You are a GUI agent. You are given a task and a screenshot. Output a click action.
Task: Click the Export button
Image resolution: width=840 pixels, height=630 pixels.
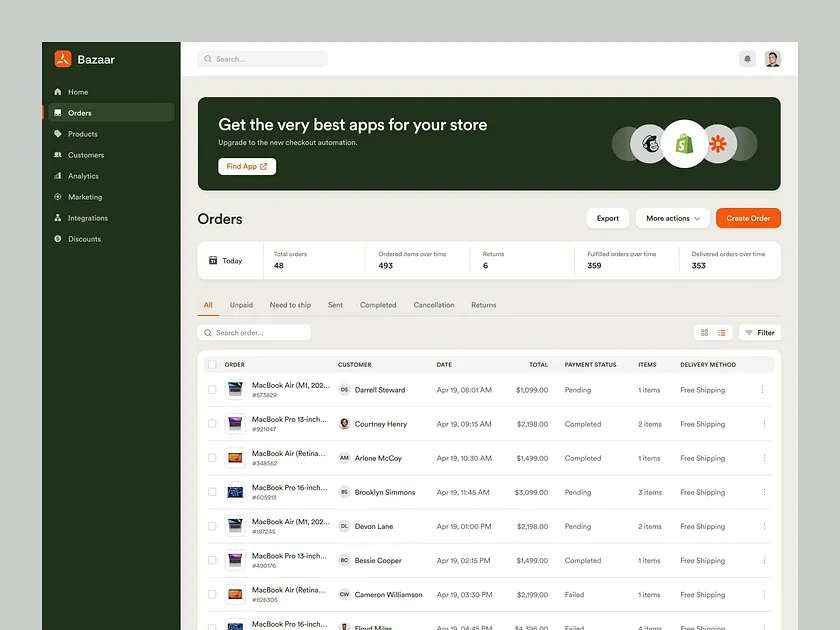pyautogui.click(x=608, y=218)
